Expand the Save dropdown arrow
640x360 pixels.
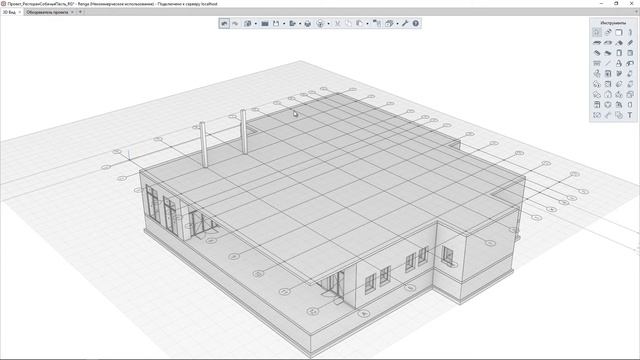click(x=284, y=24)
